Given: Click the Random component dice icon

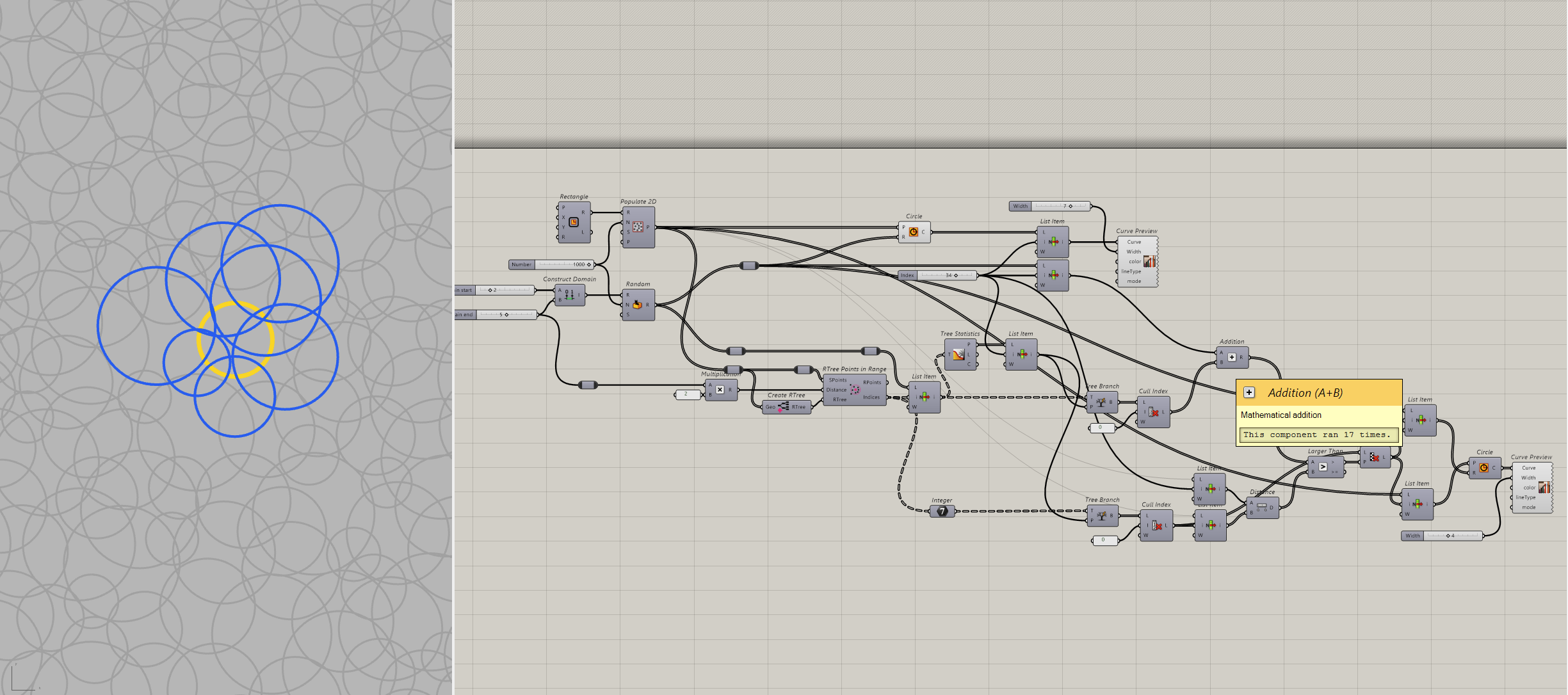Looking at the screenshot, I should 637,305.
